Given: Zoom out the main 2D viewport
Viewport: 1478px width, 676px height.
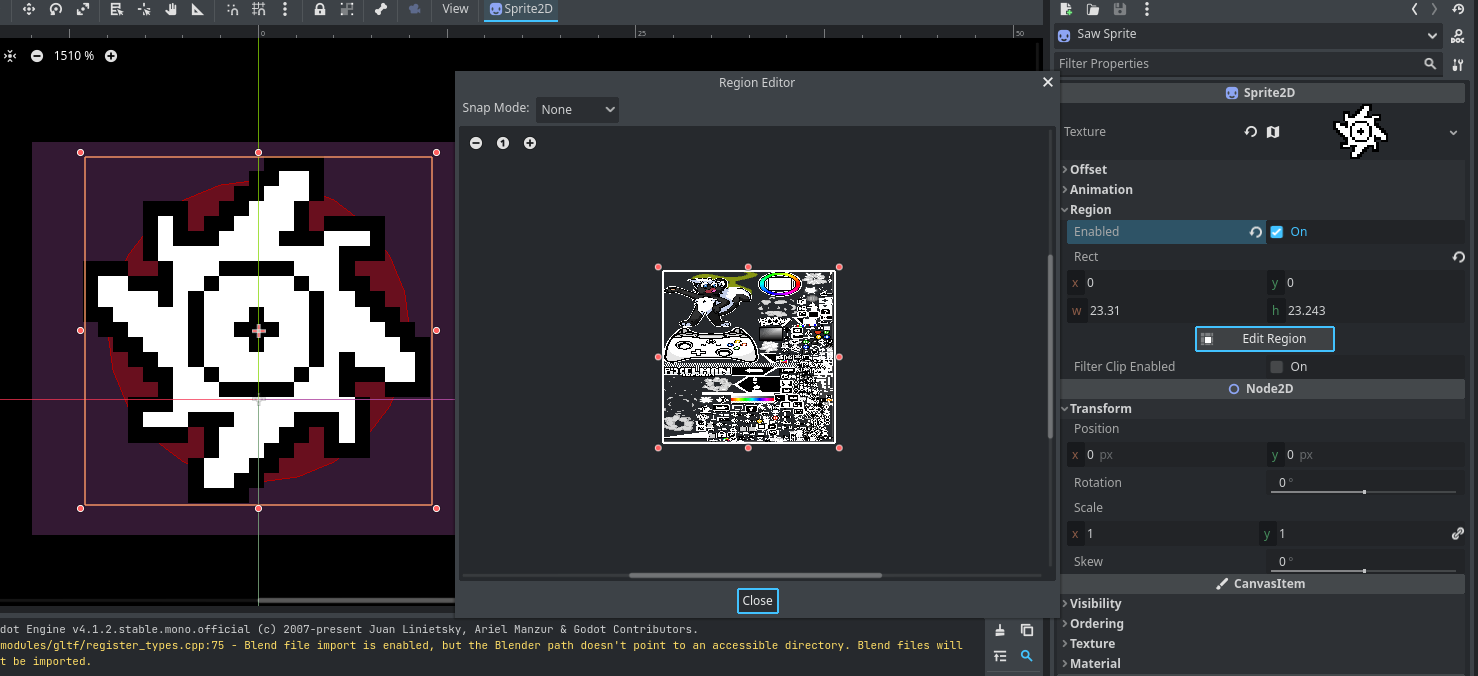Looking at the screenshot, I should click(37, 56).
